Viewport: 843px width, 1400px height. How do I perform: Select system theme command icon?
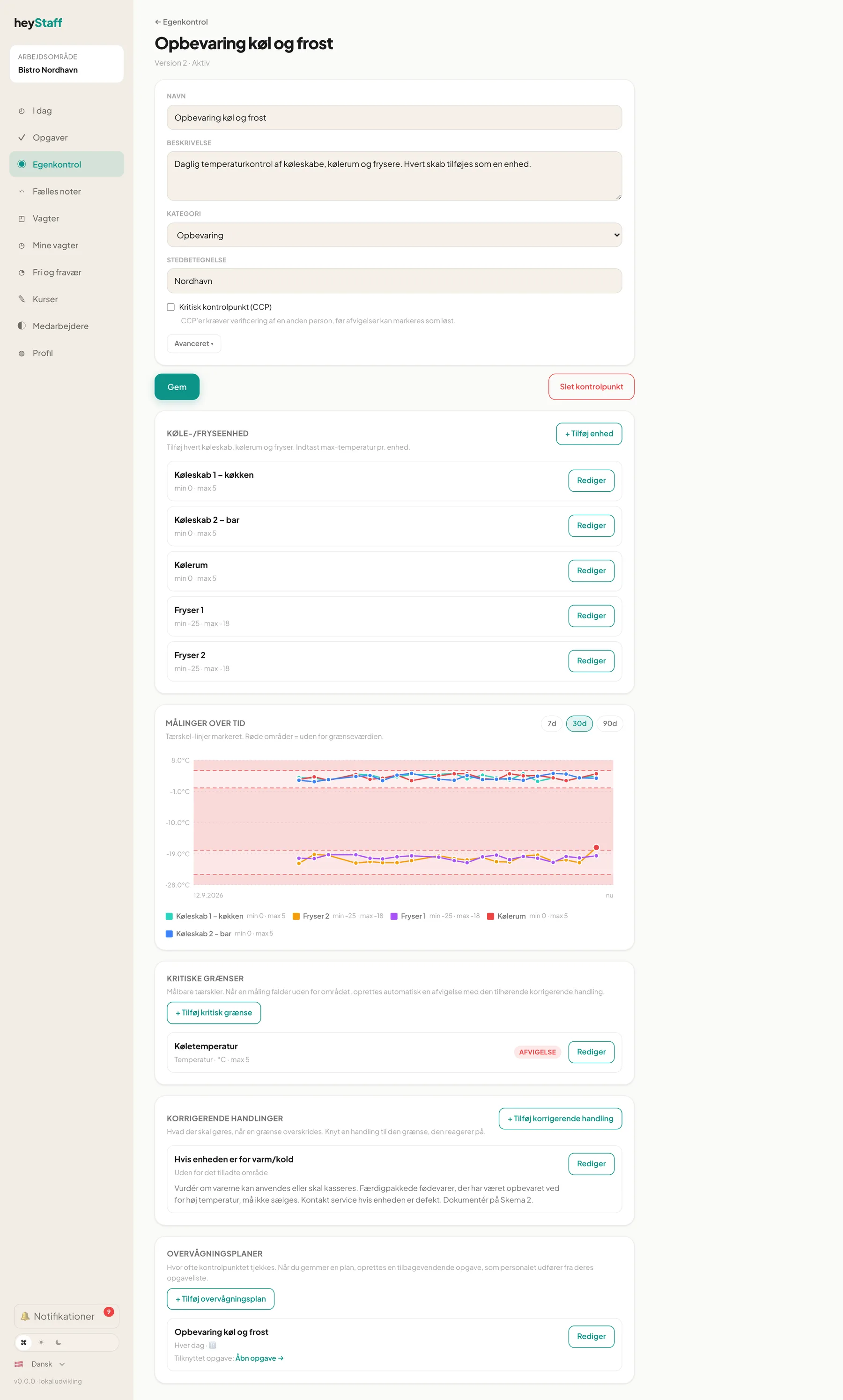pyautogui.click(x=24, y=1343)
